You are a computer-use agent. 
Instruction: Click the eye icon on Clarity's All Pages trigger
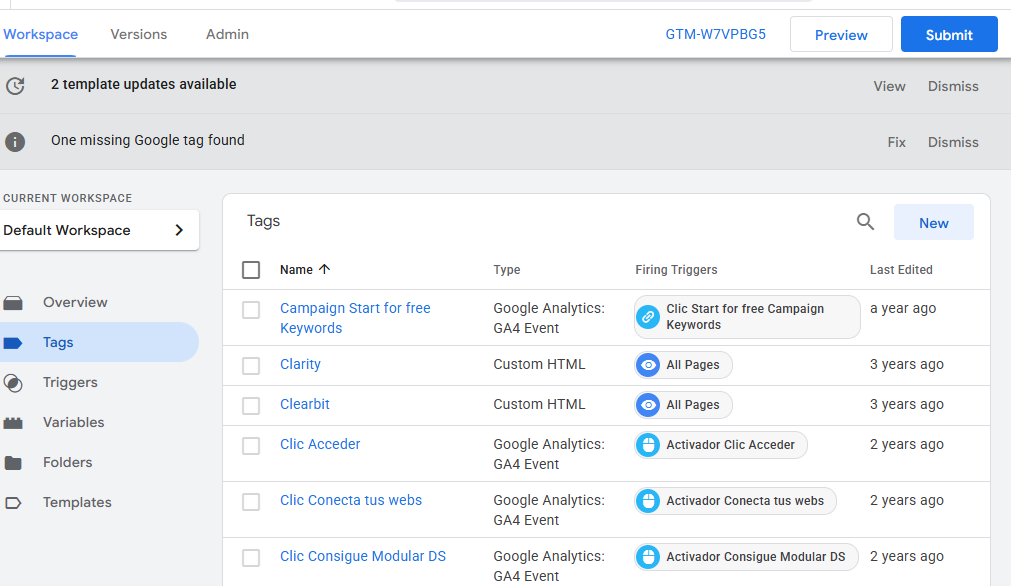pos(649,365)
